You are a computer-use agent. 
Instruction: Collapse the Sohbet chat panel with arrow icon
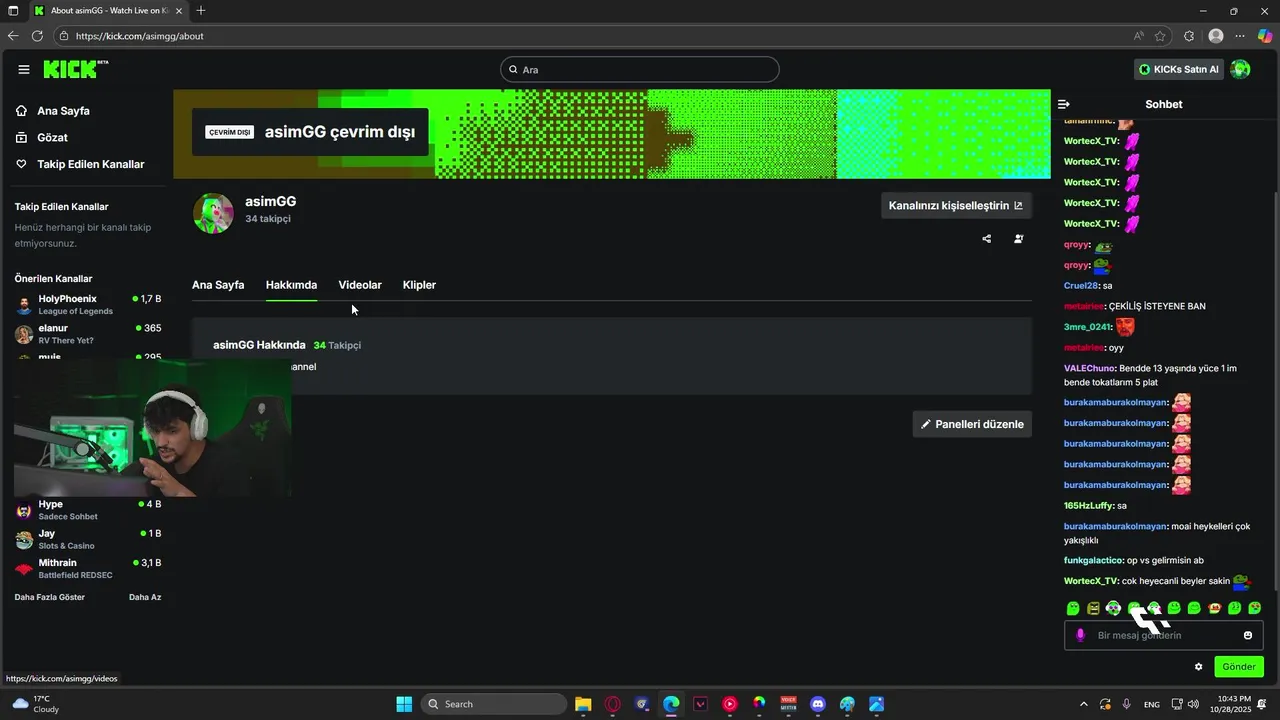click(1064, 104)
